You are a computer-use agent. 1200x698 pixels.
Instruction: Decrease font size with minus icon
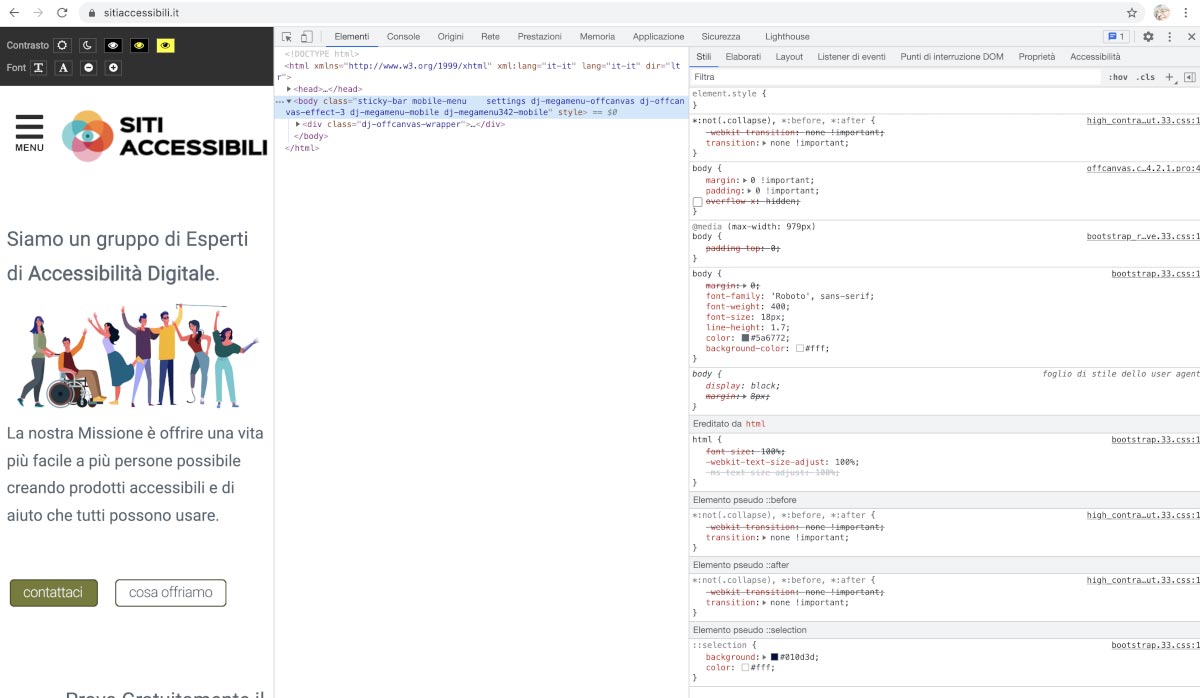pyautogui.click(x=89, y=68)
